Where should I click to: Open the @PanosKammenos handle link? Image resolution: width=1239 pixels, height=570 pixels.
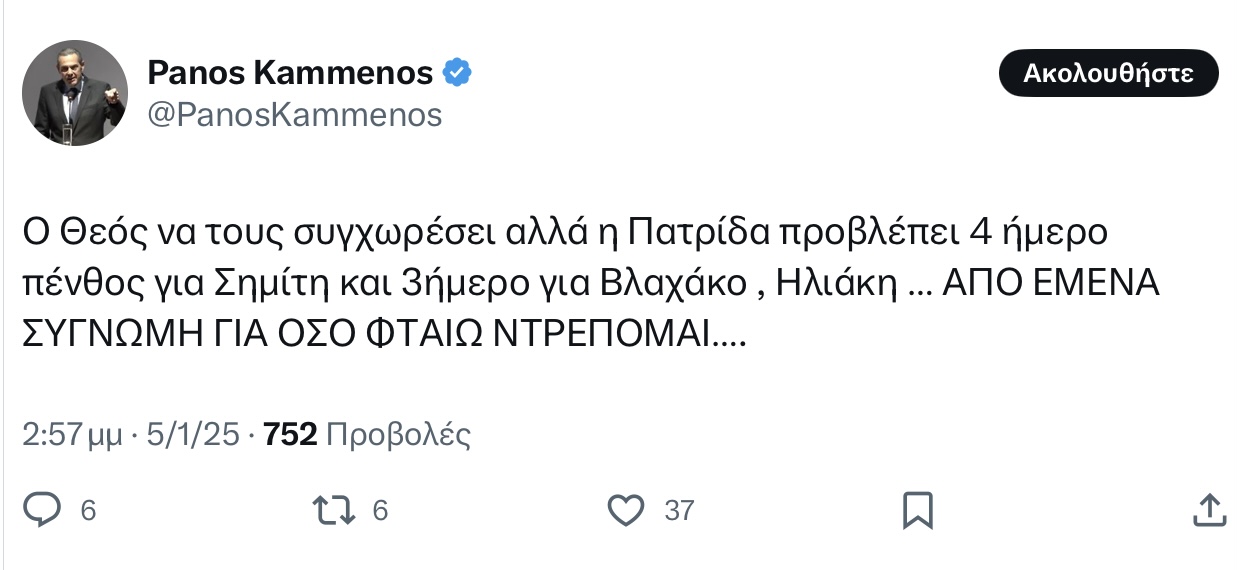tap(294, 115)
